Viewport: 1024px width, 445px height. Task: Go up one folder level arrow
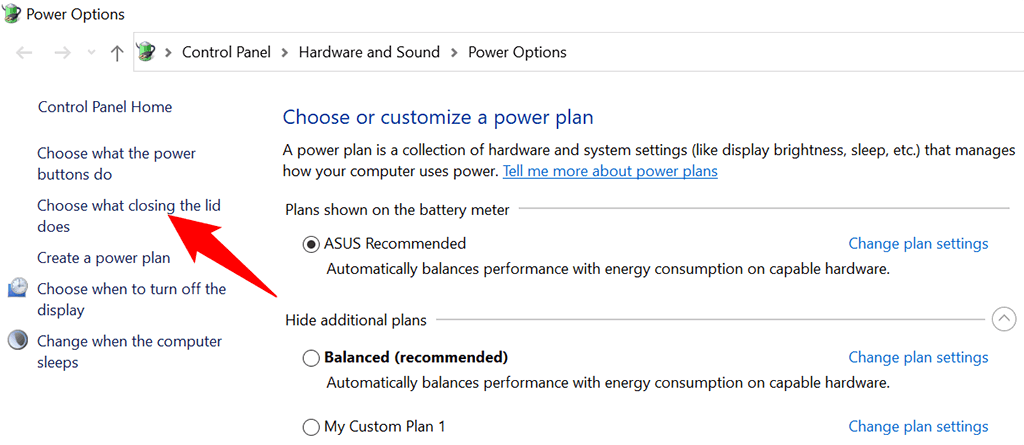117,53
